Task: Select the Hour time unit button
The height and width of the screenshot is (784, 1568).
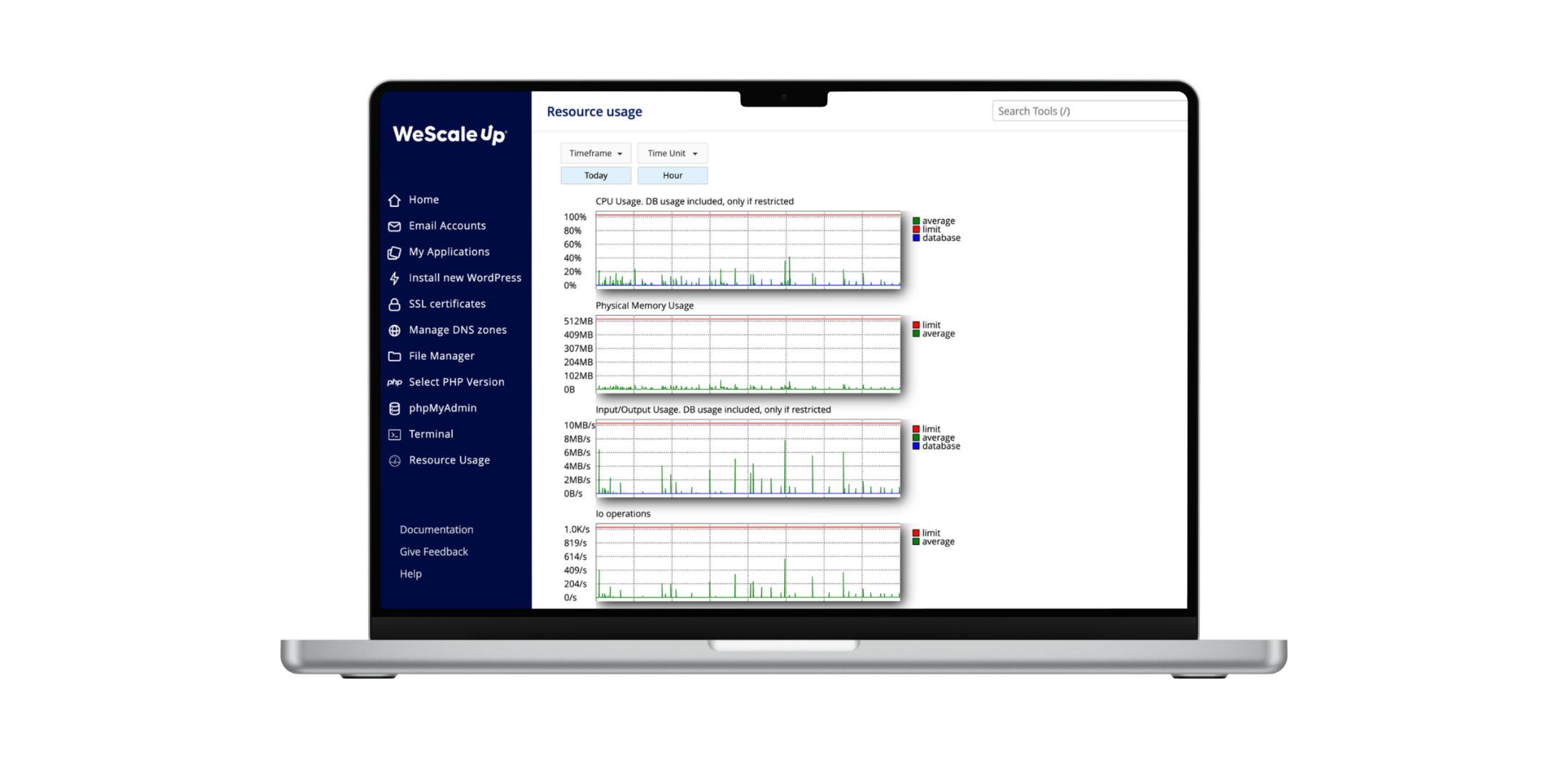Action: click(x=672, y=176)
